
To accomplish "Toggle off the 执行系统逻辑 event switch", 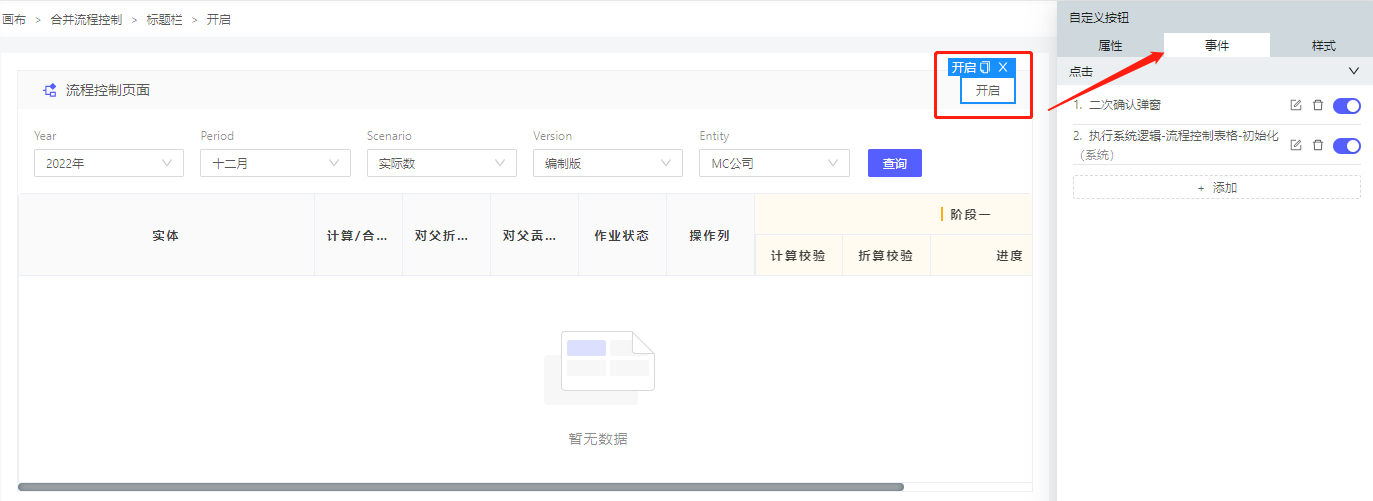I will (1346, 145).
